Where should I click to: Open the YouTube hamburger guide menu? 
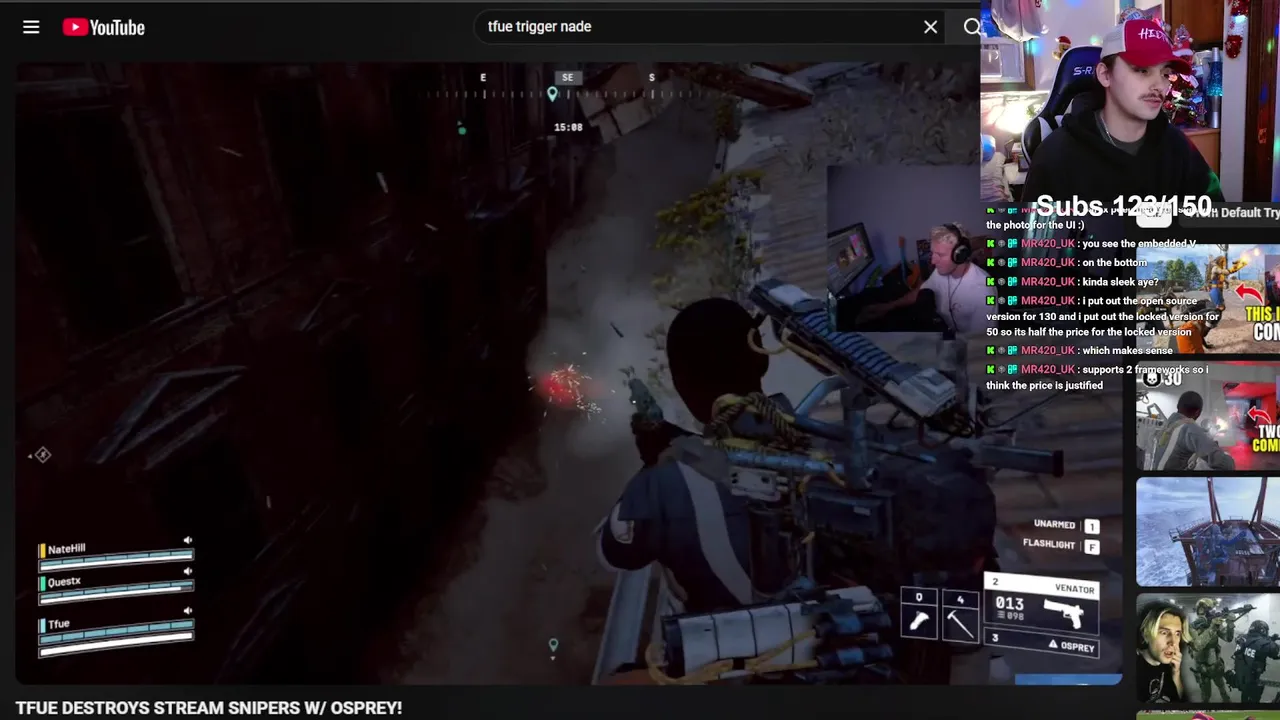[31, 27]
